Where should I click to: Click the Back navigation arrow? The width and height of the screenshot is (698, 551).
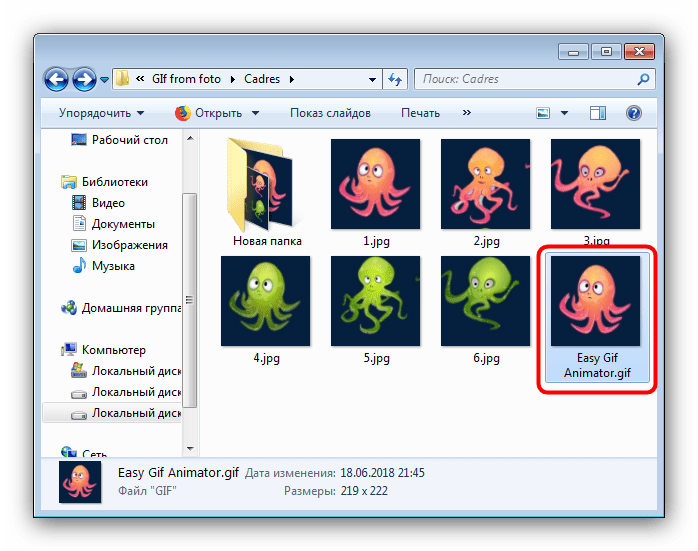pos(57,80)
